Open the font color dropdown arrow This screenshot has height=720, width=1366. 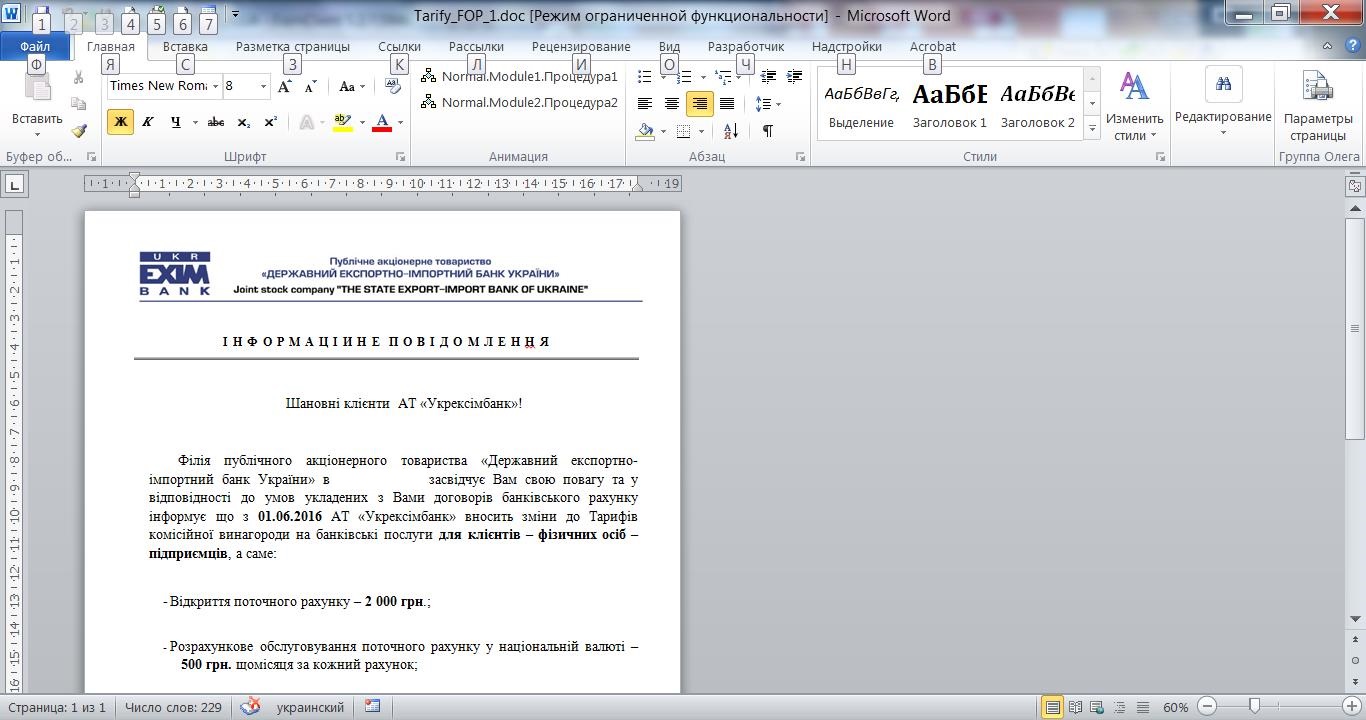point(400,122)
